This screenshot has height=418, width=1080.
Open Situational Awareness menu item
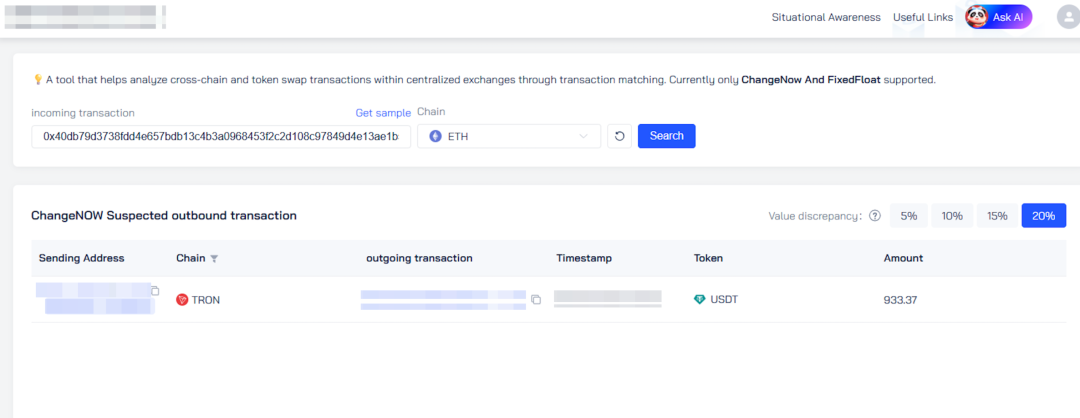[x=826, y=17]
